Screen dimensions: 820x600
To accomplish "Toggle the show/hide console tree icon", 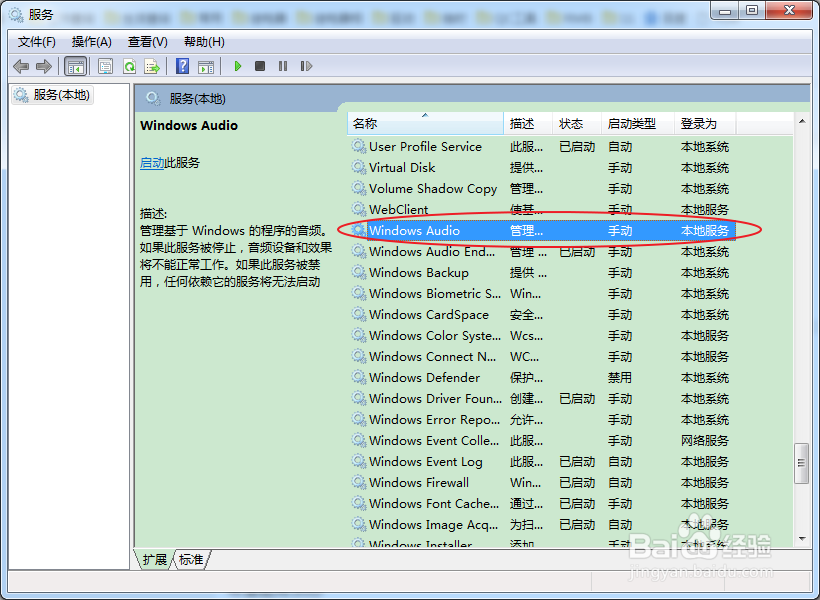I will [x=75, y=66].
